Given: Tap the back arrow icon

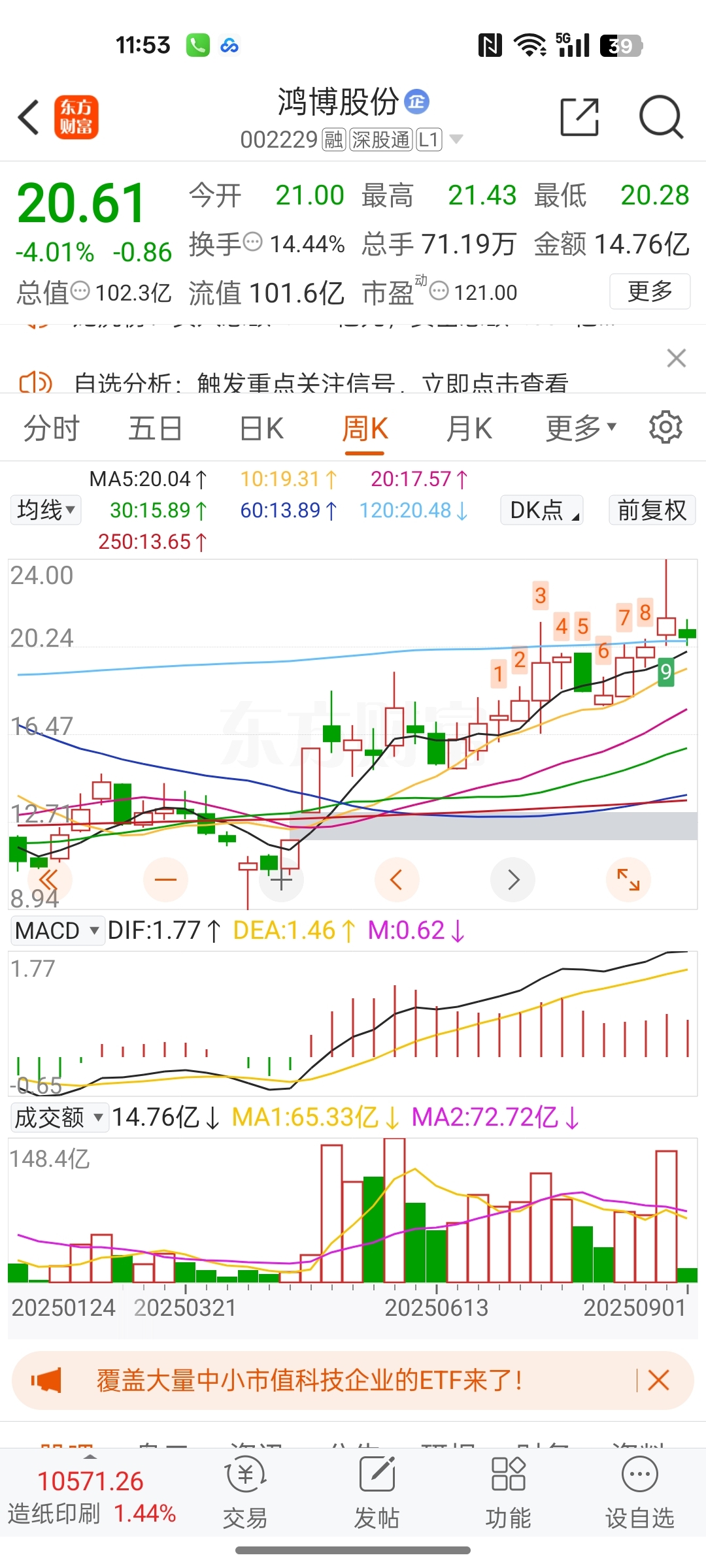Looking at the screenshot, I should tap(29, 118).
